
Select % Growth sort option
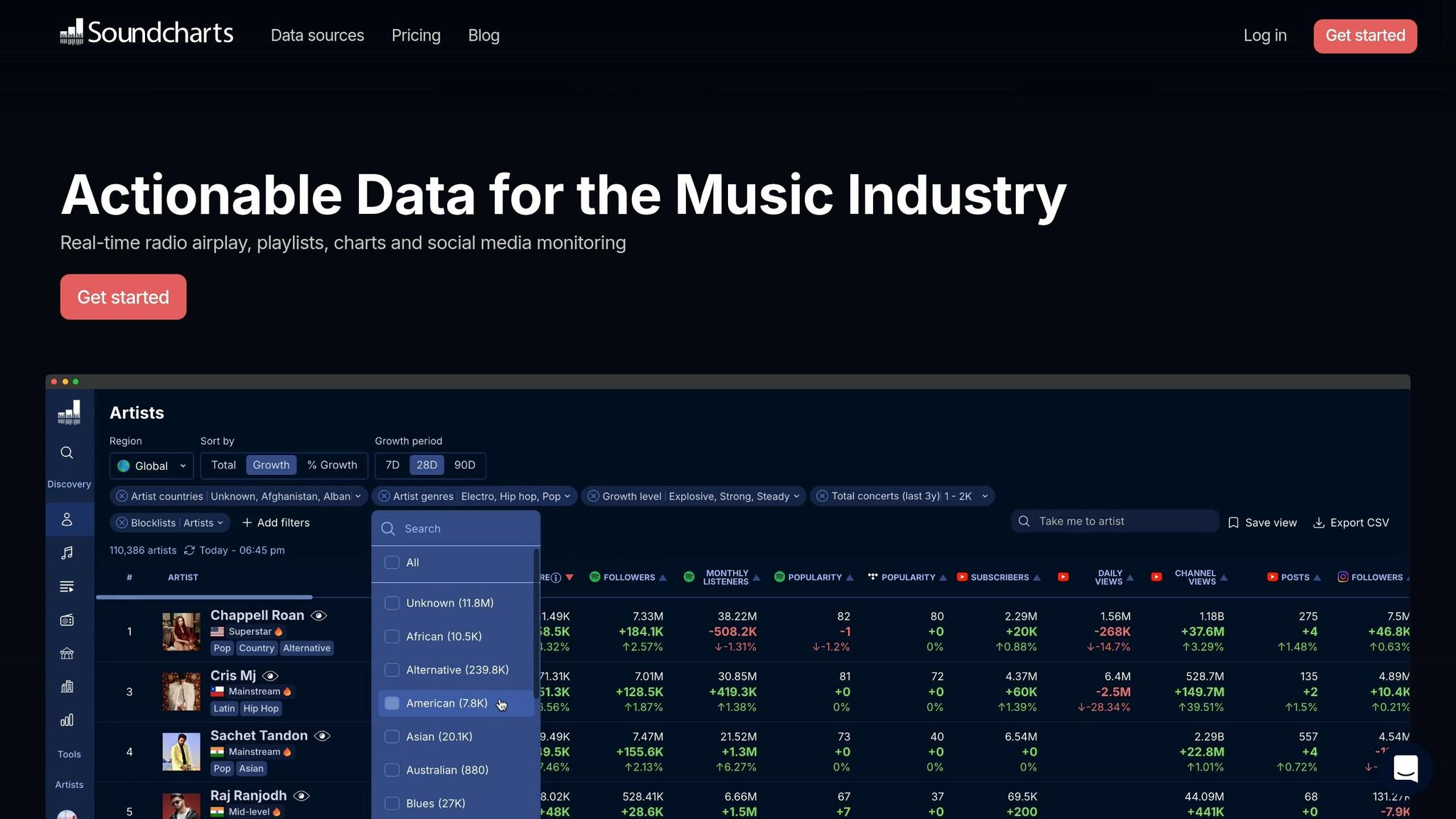point(332,465)
